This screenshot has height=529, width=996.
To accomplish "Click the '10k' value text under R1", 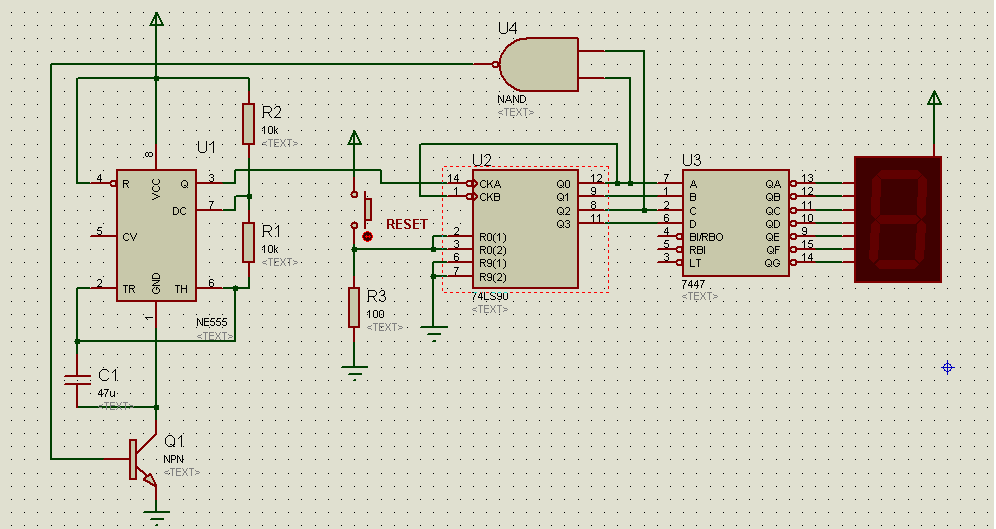I will coord(270,249).
